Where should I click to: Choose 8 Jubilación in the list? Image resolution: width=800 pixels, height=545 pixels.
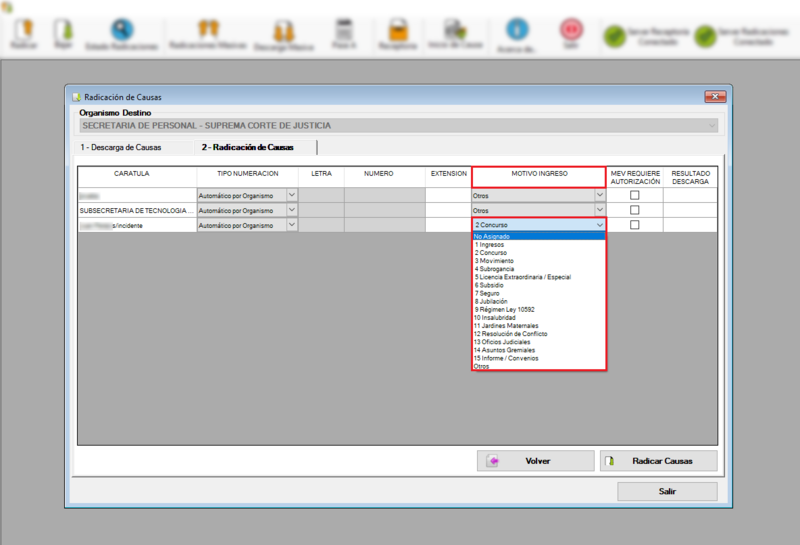point(539,302)
